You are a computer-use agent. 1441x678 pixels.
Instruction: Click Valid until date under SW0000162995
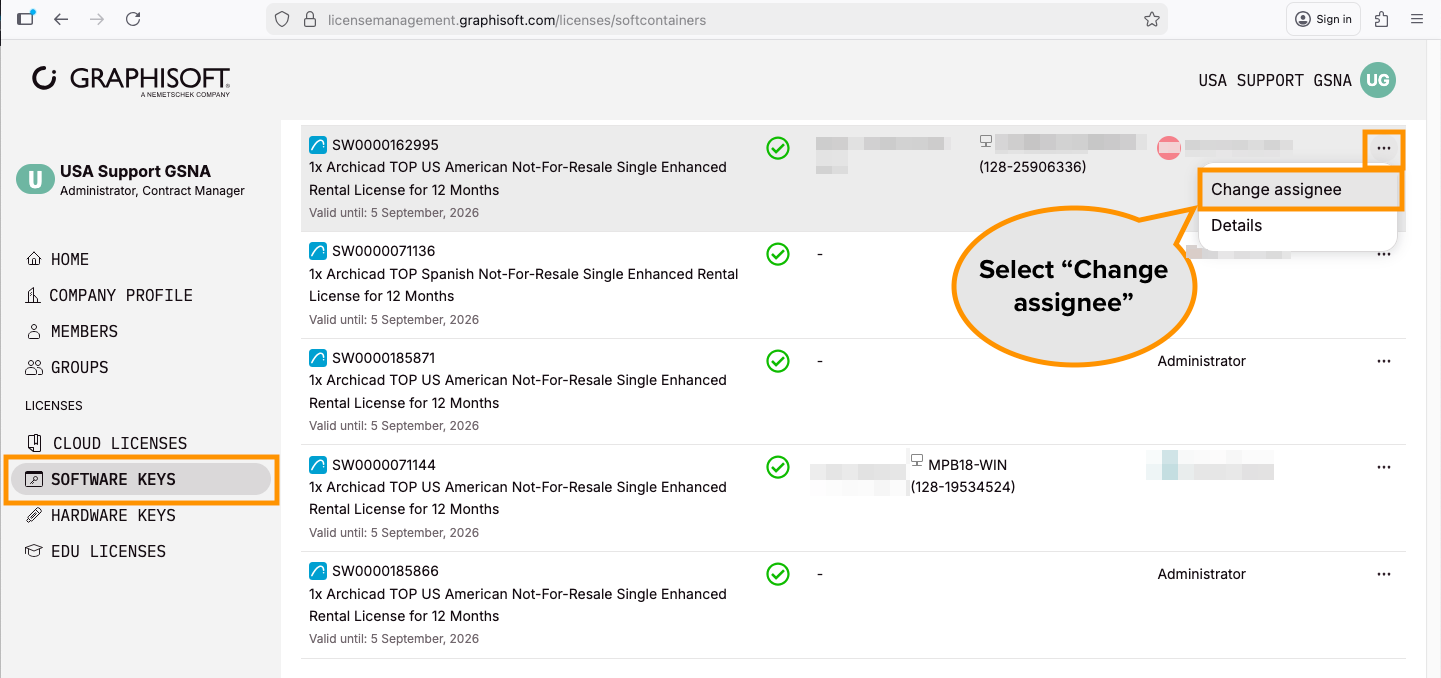pyautogui.click(x=394, y=213)
